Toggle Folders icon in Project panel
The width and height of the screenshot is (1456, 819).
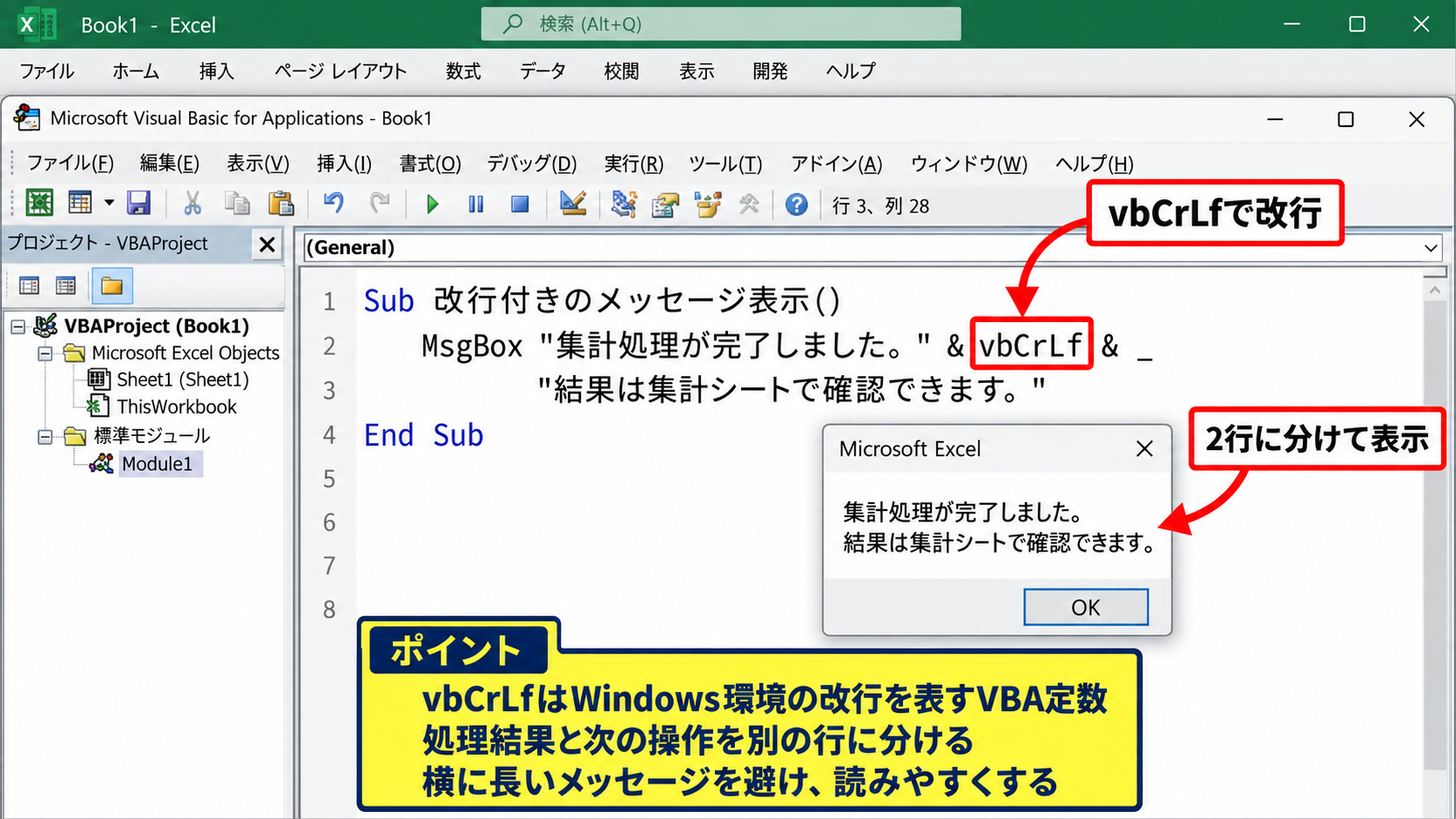click(x=111, y=285)
